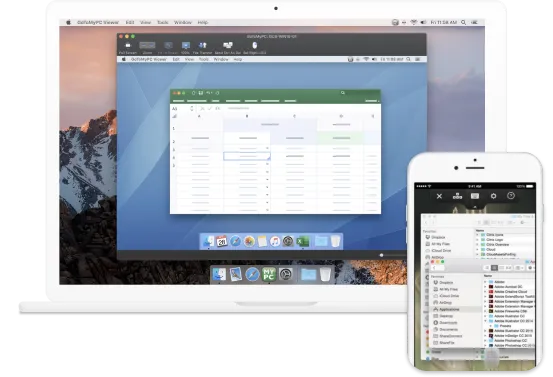Viewport: 553px width, 377px height.
Task: Click the Set Right-click mouse icon
Action: click(255, 45)
